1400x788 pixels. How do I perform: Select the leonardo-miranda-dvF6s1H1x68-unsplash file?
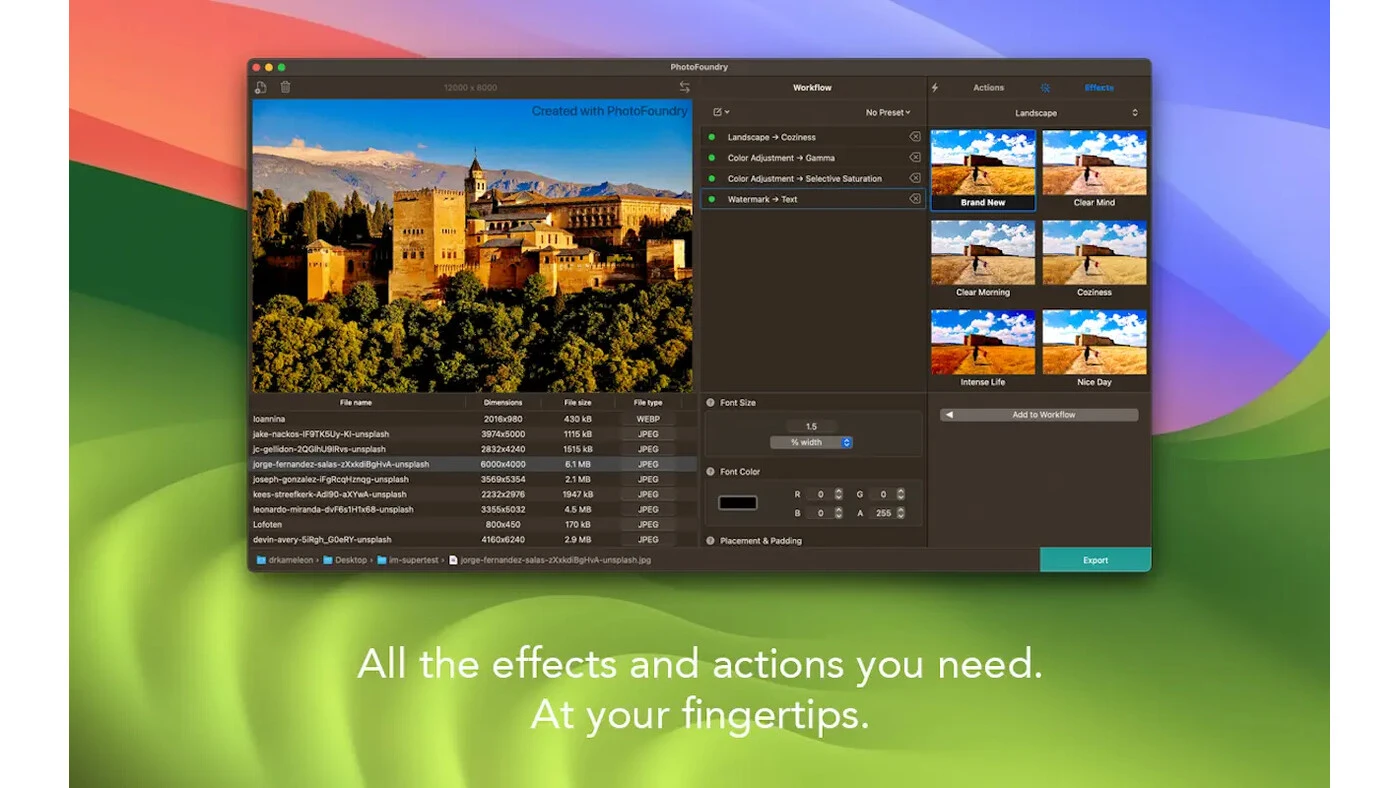(x=473, y=509)
